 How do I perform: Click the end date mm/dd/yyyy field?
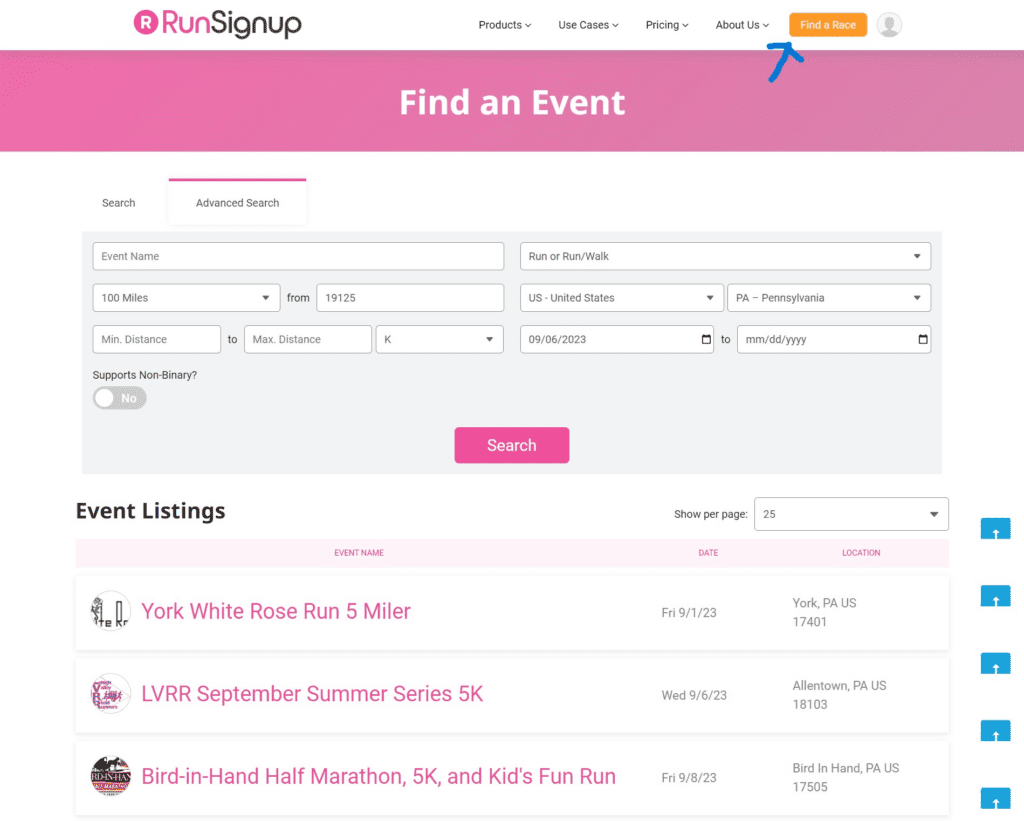tap(834, 340)
